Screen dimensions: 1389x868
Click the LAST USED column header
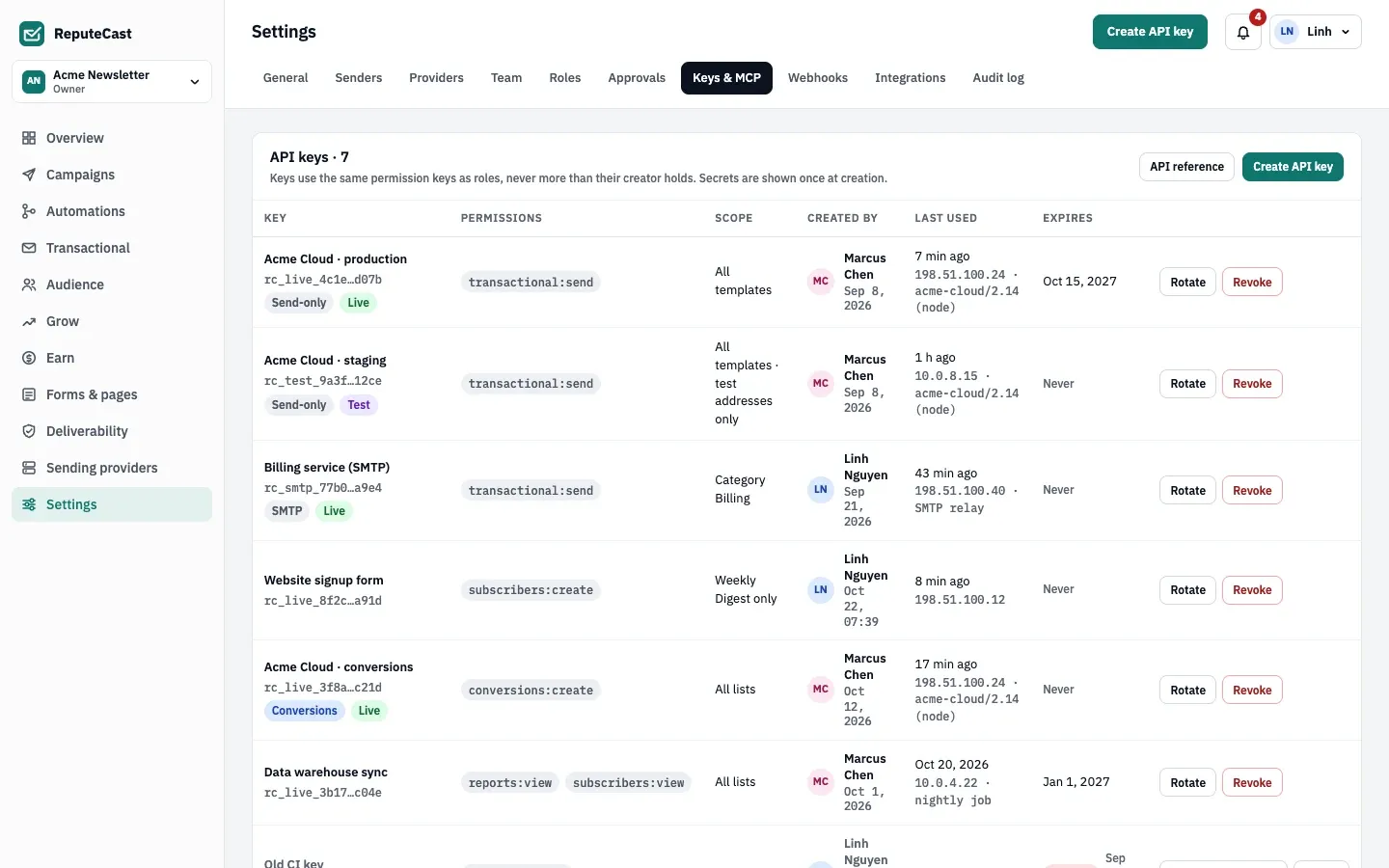pyautogui.click(x=945, y=218)
